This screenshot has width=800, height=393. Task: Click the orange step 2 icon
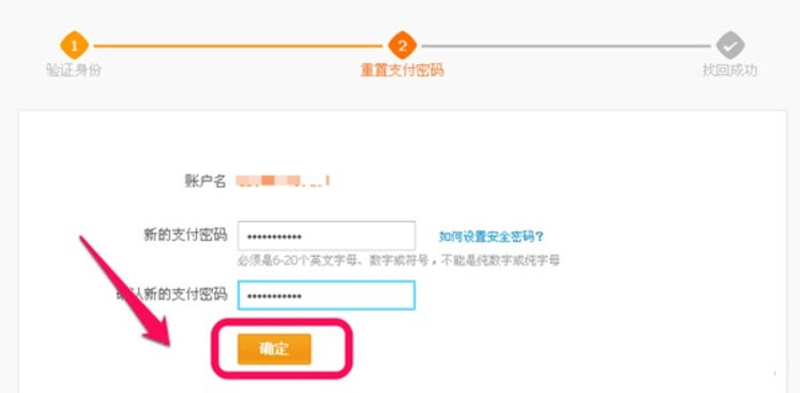[402, 45]
